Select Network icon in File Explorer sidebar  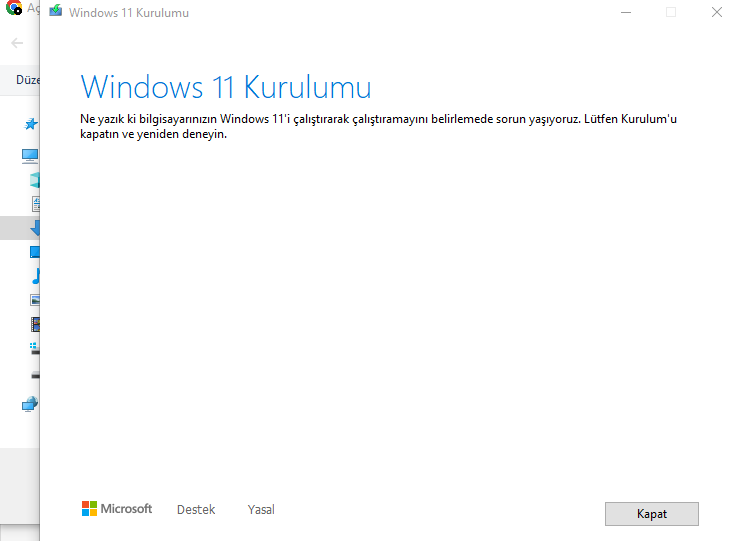click(30, 404)
